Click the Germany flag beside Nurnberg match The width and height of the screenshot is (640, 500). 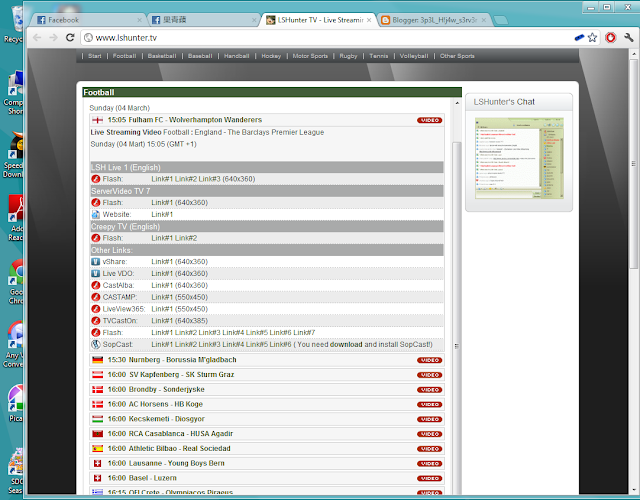(98, 360)
